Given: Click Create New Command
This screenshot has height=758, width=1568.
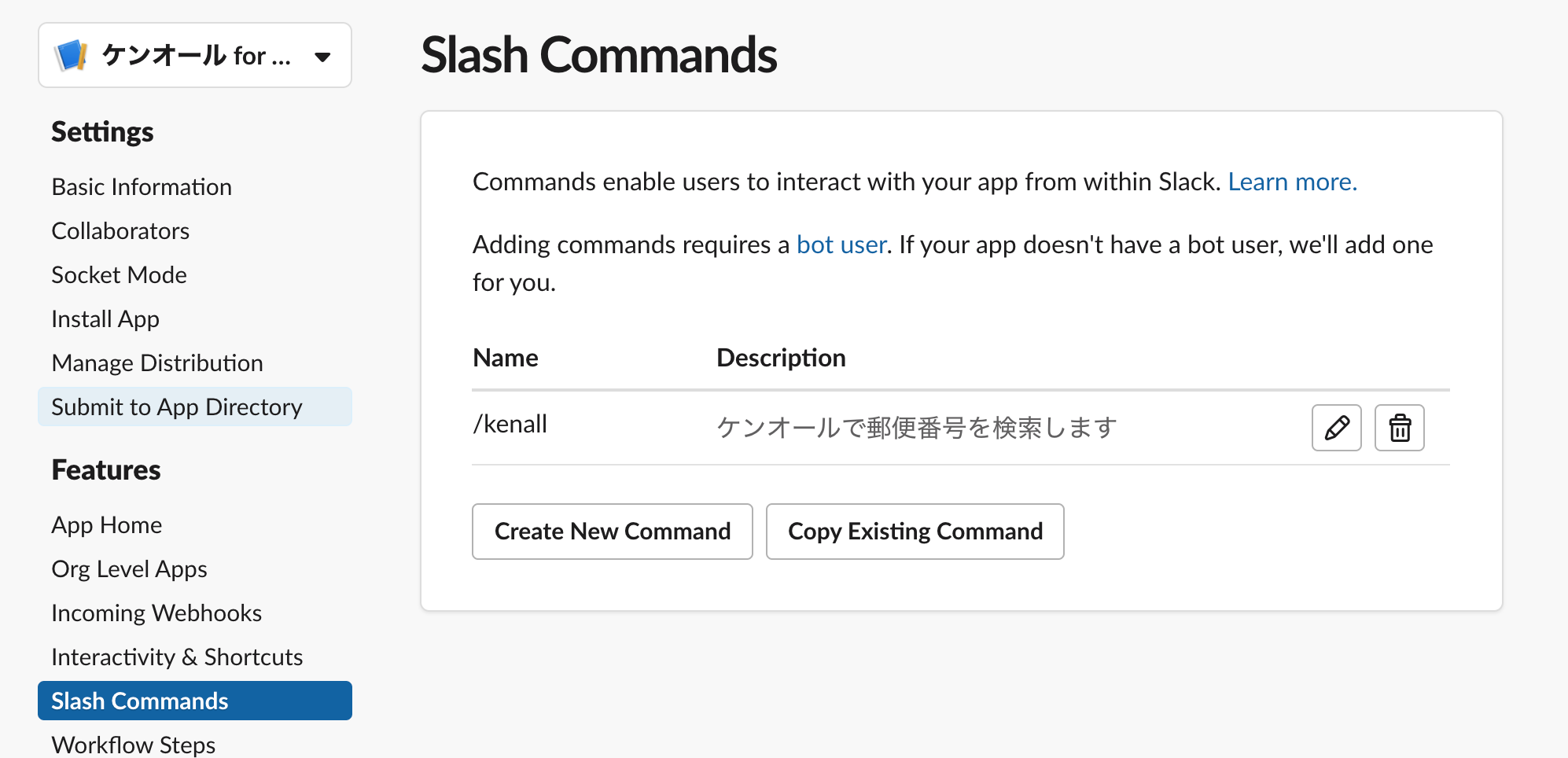Looking at the screenshot, I should (x=612, y=532).
